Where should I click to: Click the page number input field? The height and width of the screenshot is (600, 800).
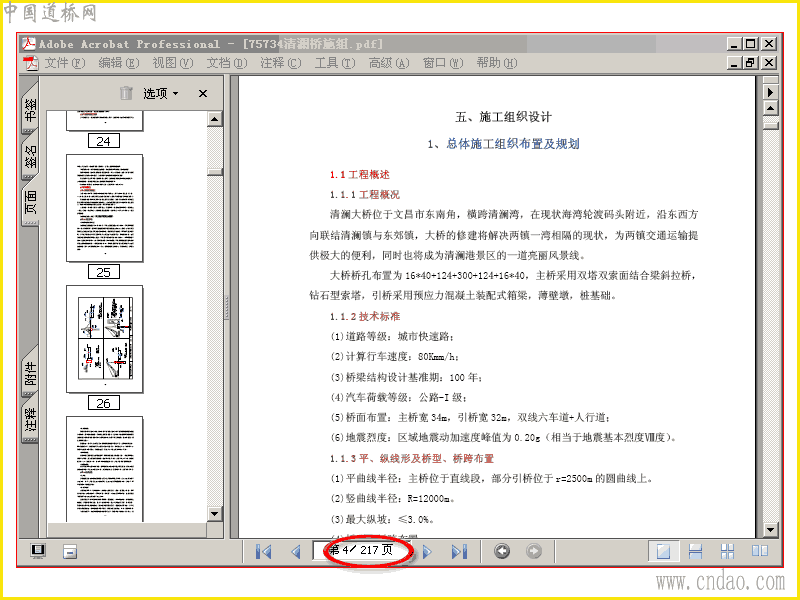pyautogui.click(x=363, y=551)
